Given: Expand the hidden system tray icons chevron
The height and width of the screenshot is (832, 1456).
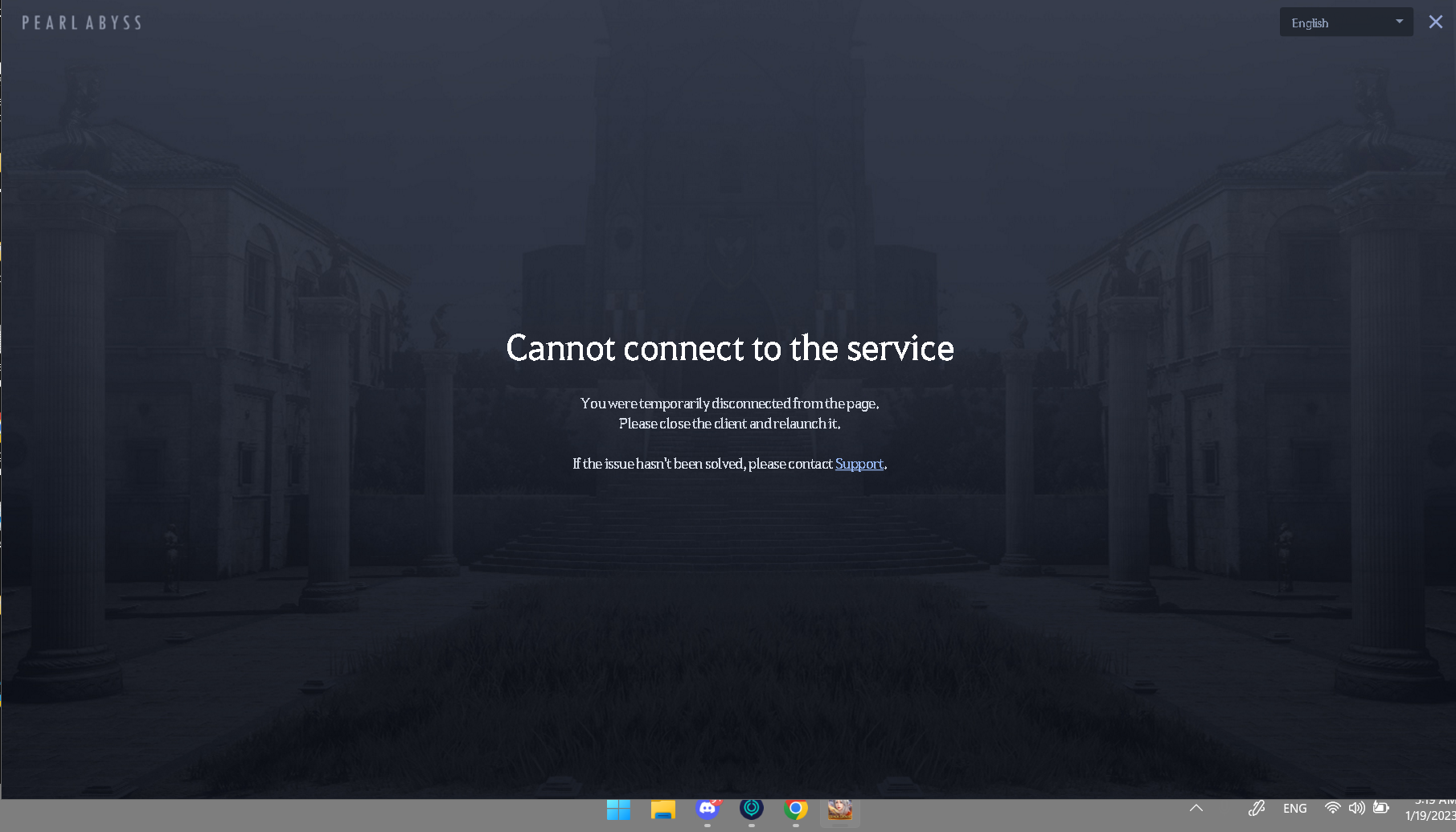Looking at the screenshot, I should coord(1196,808).
